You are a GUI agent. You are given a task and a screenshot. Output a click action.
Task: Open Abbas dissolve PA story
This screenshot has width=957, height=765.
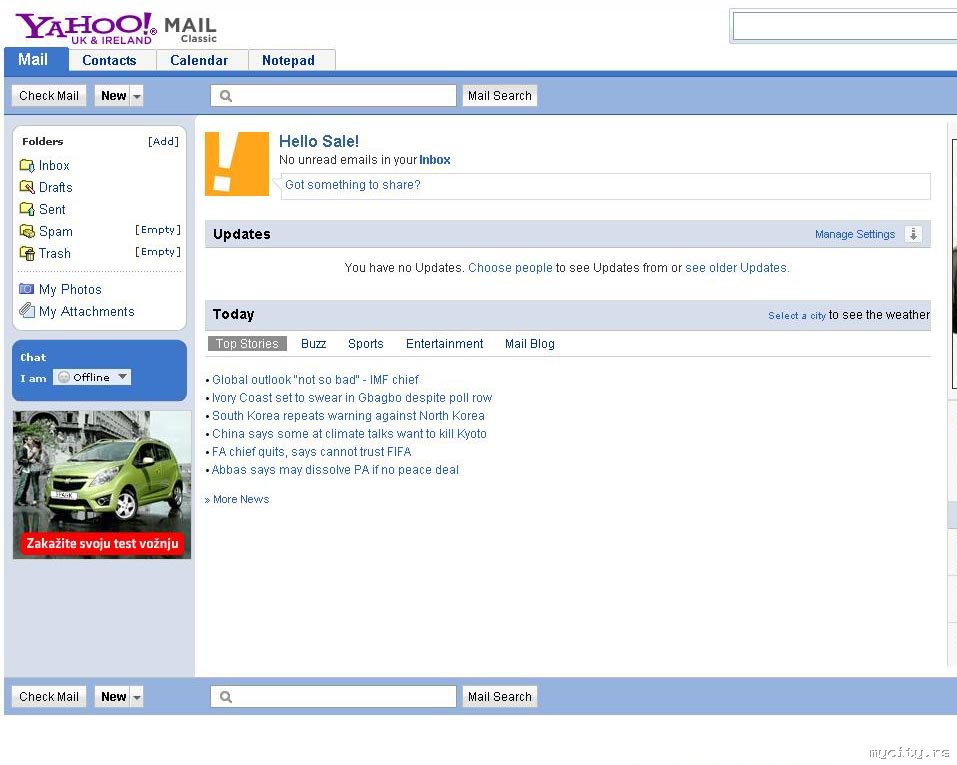tap(335, 470)
